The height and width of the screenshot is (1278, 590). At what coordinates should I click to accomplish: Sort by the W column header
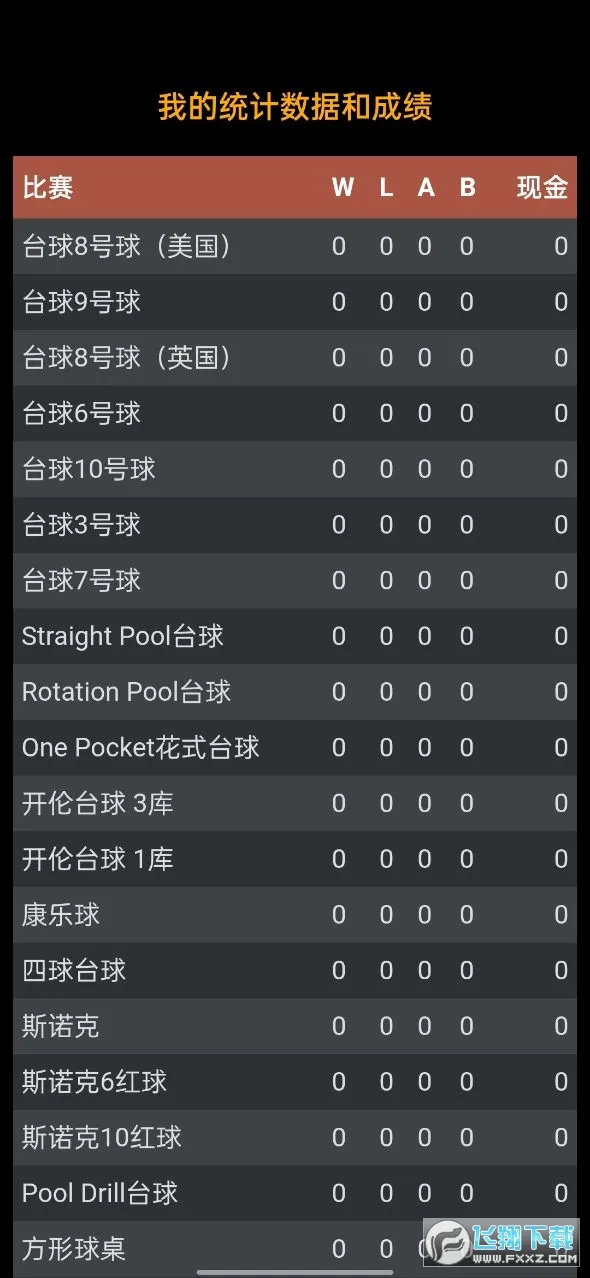(343, 187)
